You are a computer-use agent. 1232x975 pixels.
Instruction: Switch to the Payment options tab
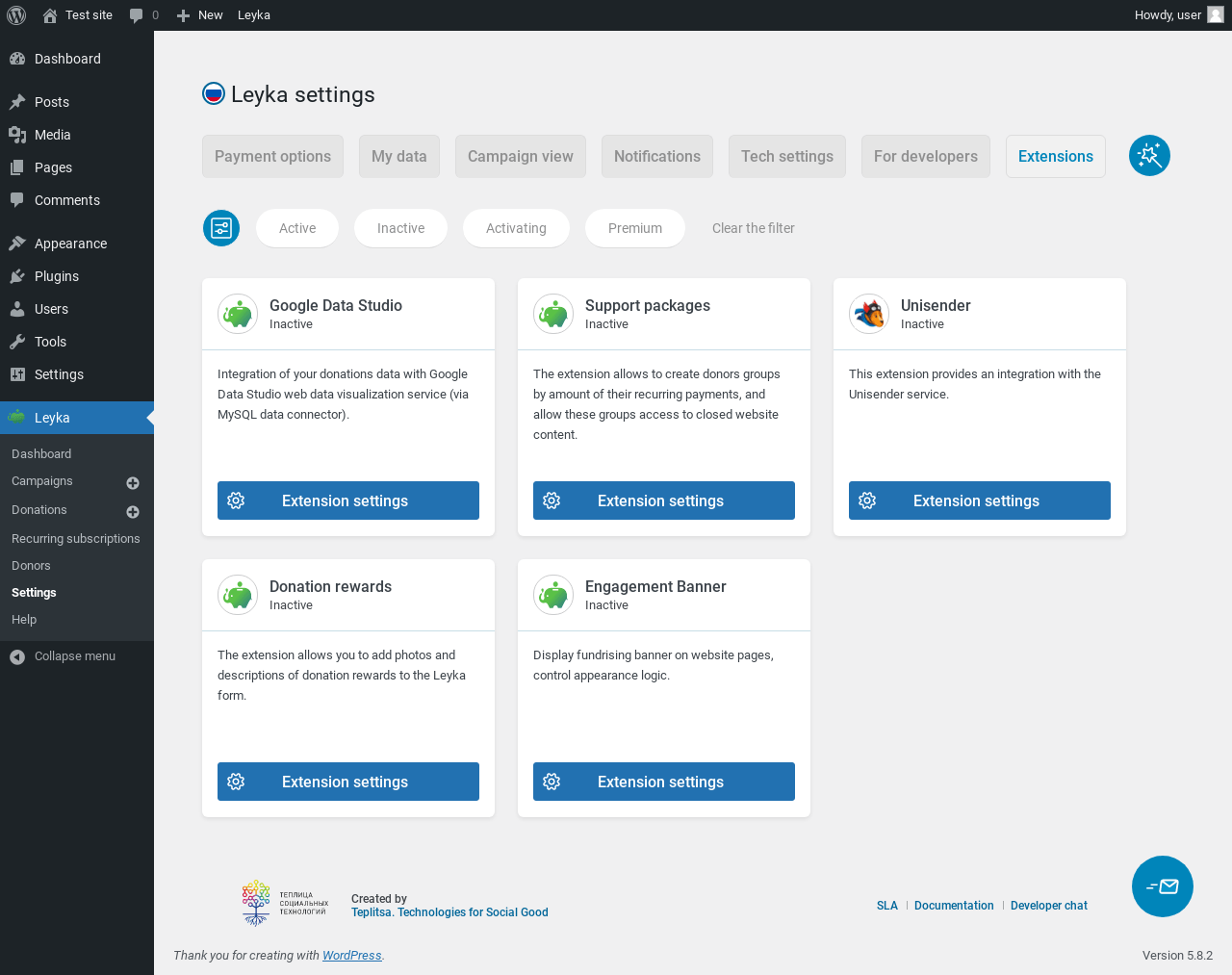pyautogui.click(x=272, y=157)
